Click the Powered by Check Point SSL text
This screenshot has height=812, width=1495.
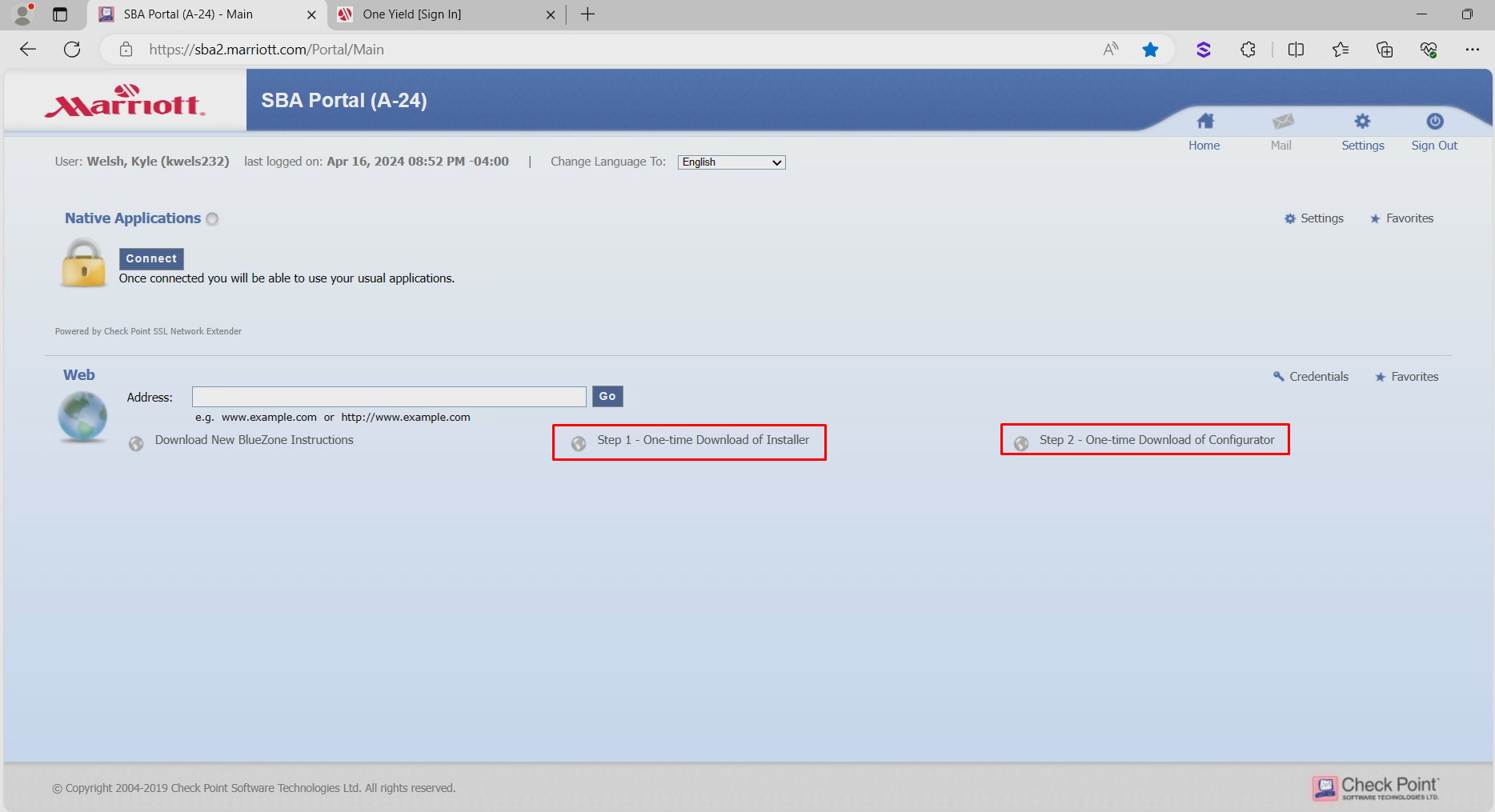point(148,331)
